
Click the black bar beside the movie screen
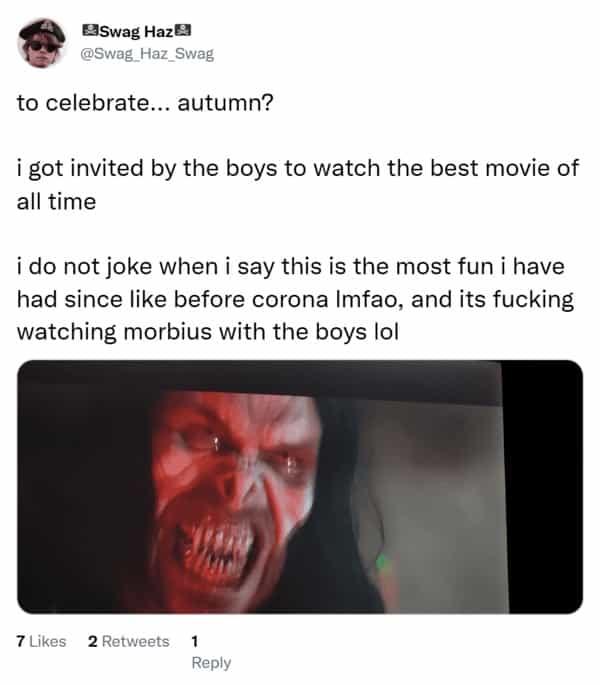click(544, 487)
